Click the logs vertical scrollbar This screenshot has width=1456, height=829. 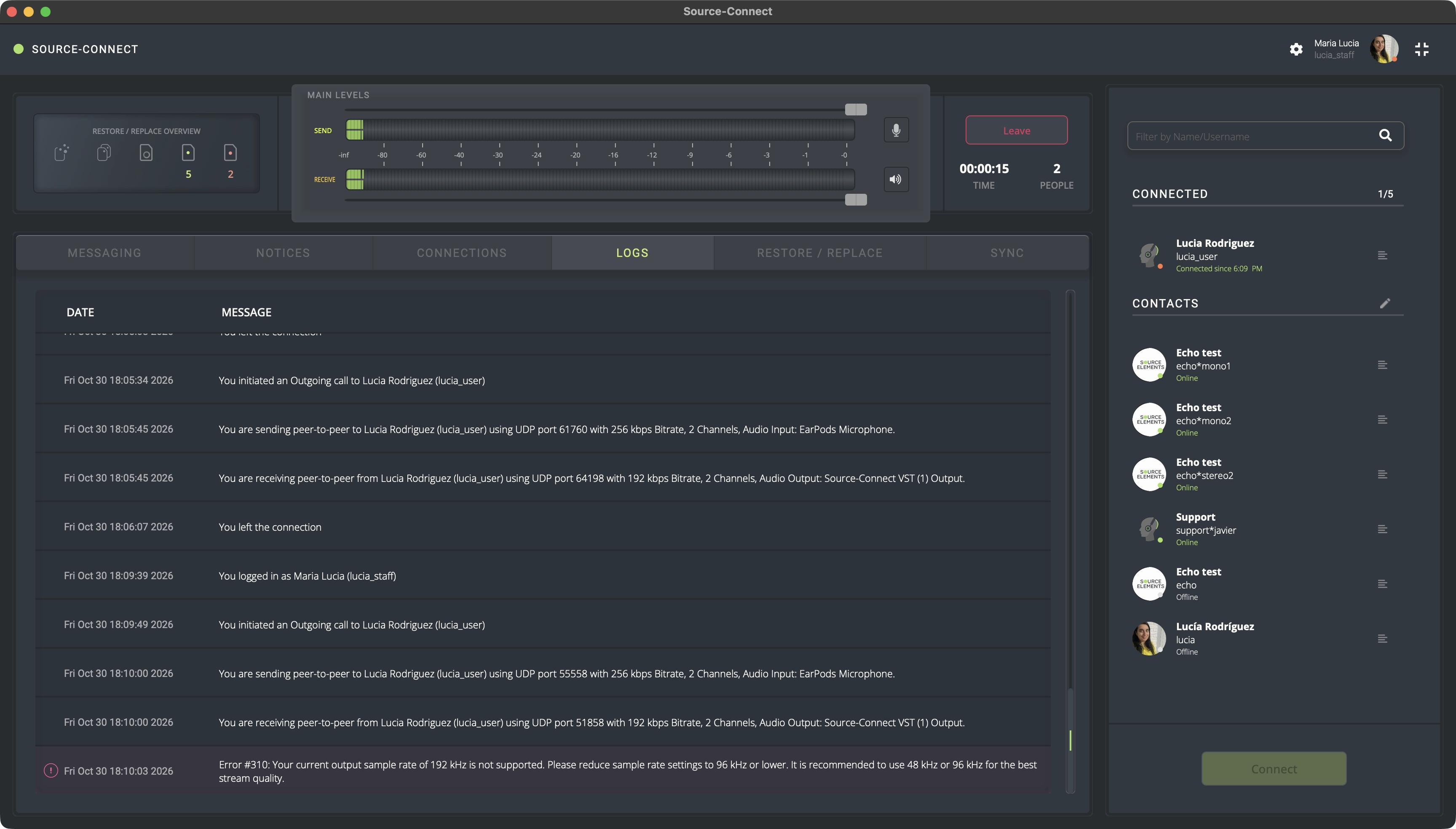coord(1070,541)
